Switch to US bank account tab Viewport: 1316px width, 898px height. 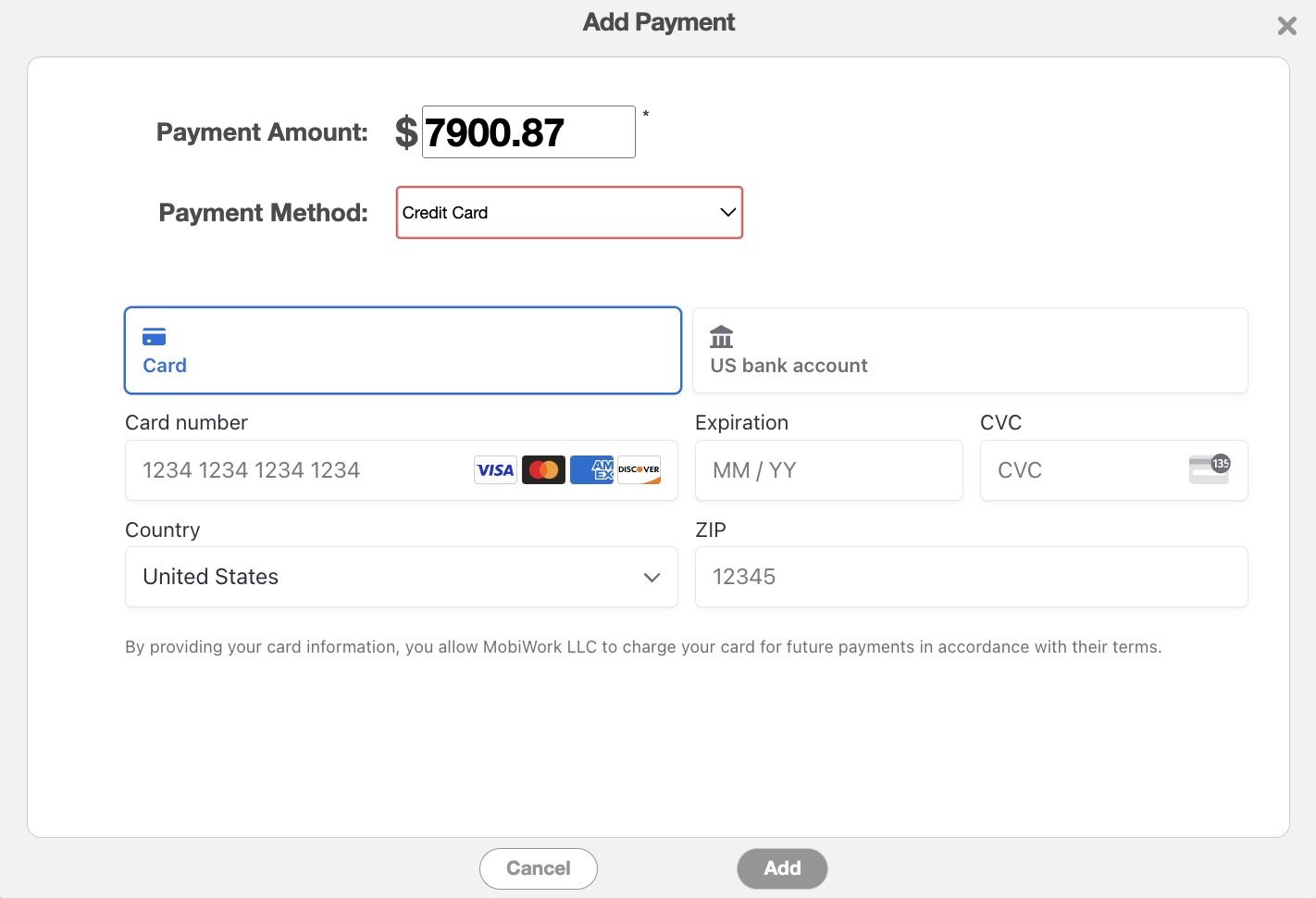click(970, 351)
